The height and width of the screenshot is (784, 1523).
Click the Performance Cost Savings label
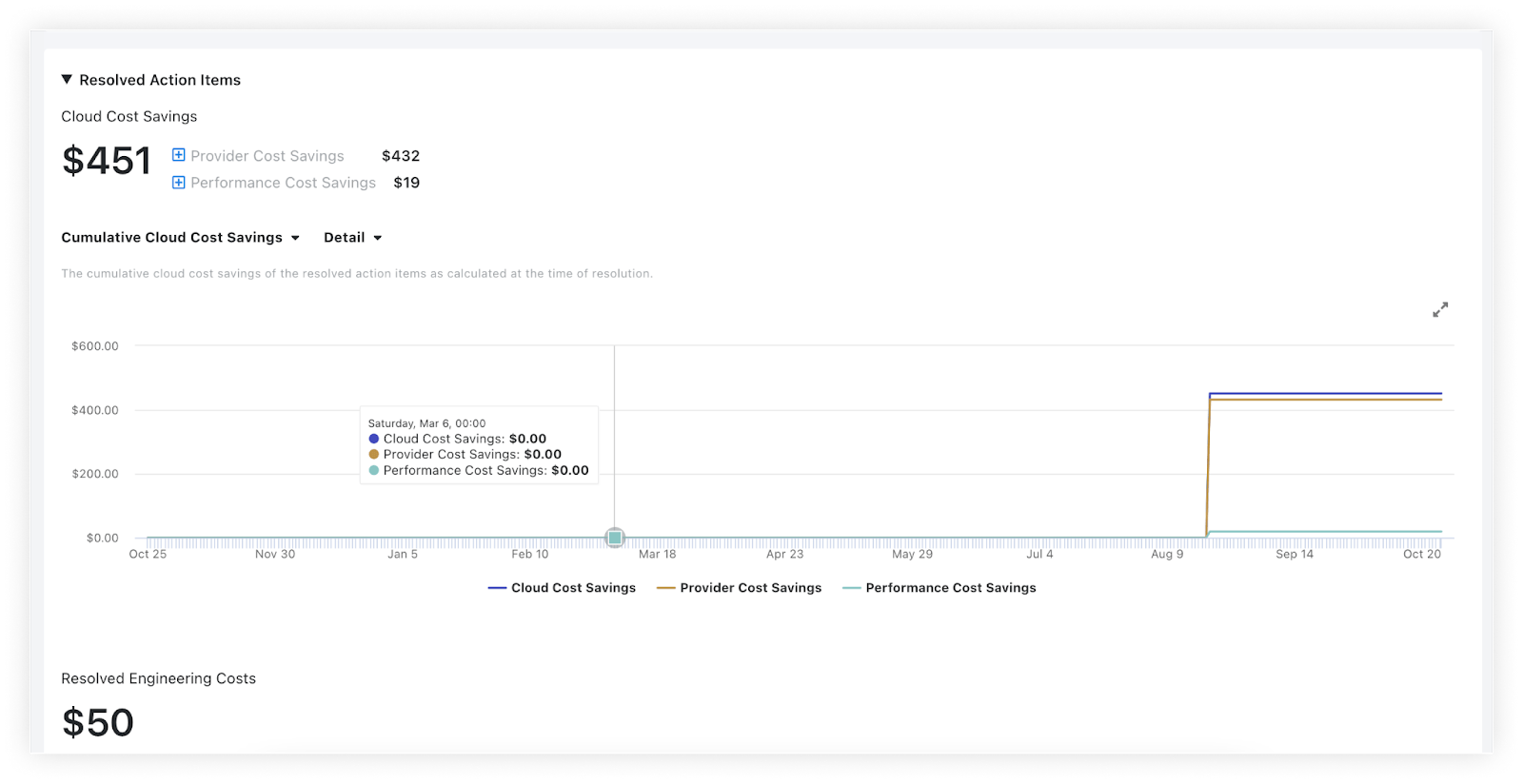pyautogui.click(x=283, y=183)
